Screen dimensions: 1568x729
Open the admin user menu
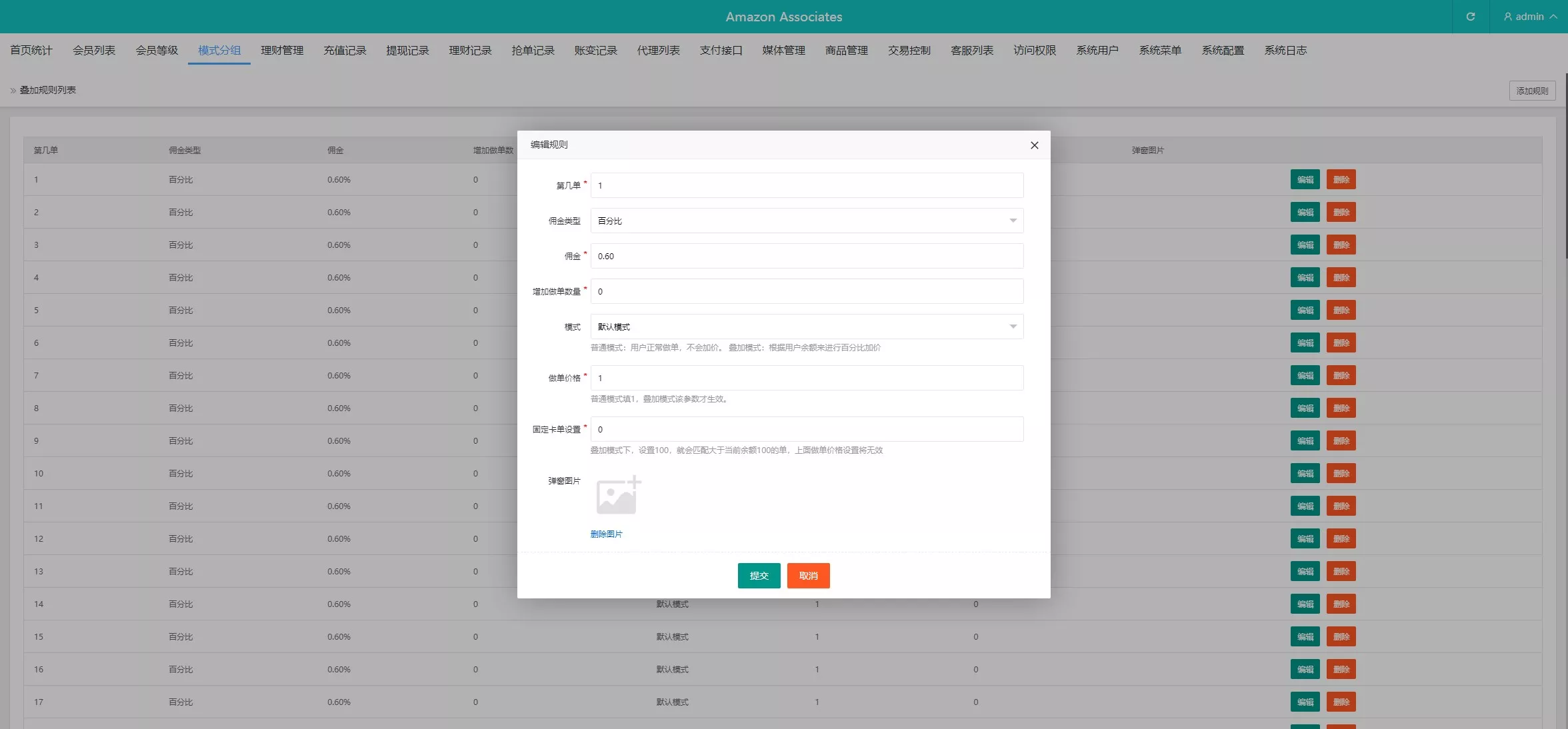pyautogui.click(x=1529, y=17)
